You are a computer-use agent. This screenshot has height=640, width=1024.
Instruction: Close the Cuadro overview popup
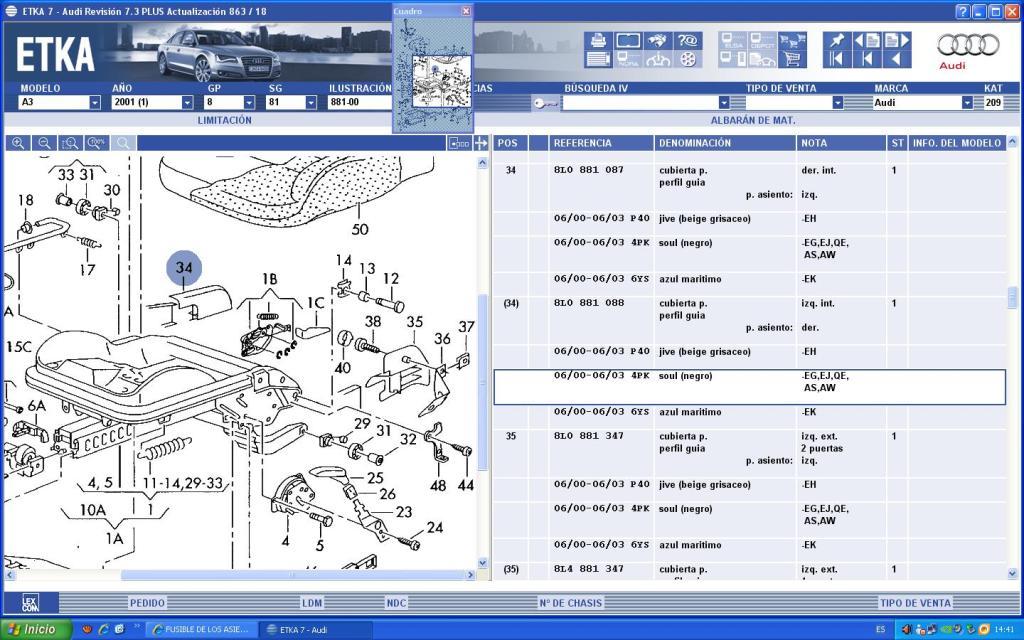coord(466,11)
